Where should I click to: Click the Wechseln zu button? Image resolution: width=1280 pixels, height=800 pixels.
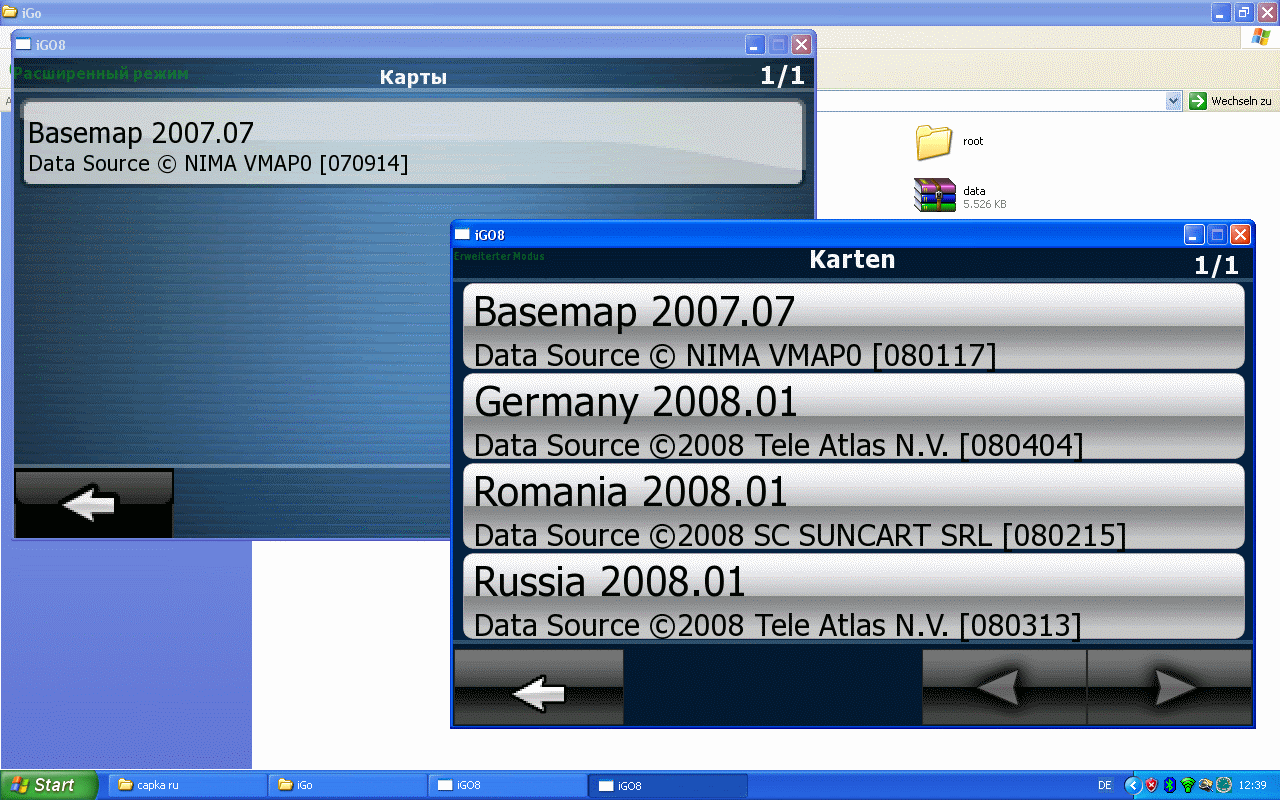tap(1231, 101)
